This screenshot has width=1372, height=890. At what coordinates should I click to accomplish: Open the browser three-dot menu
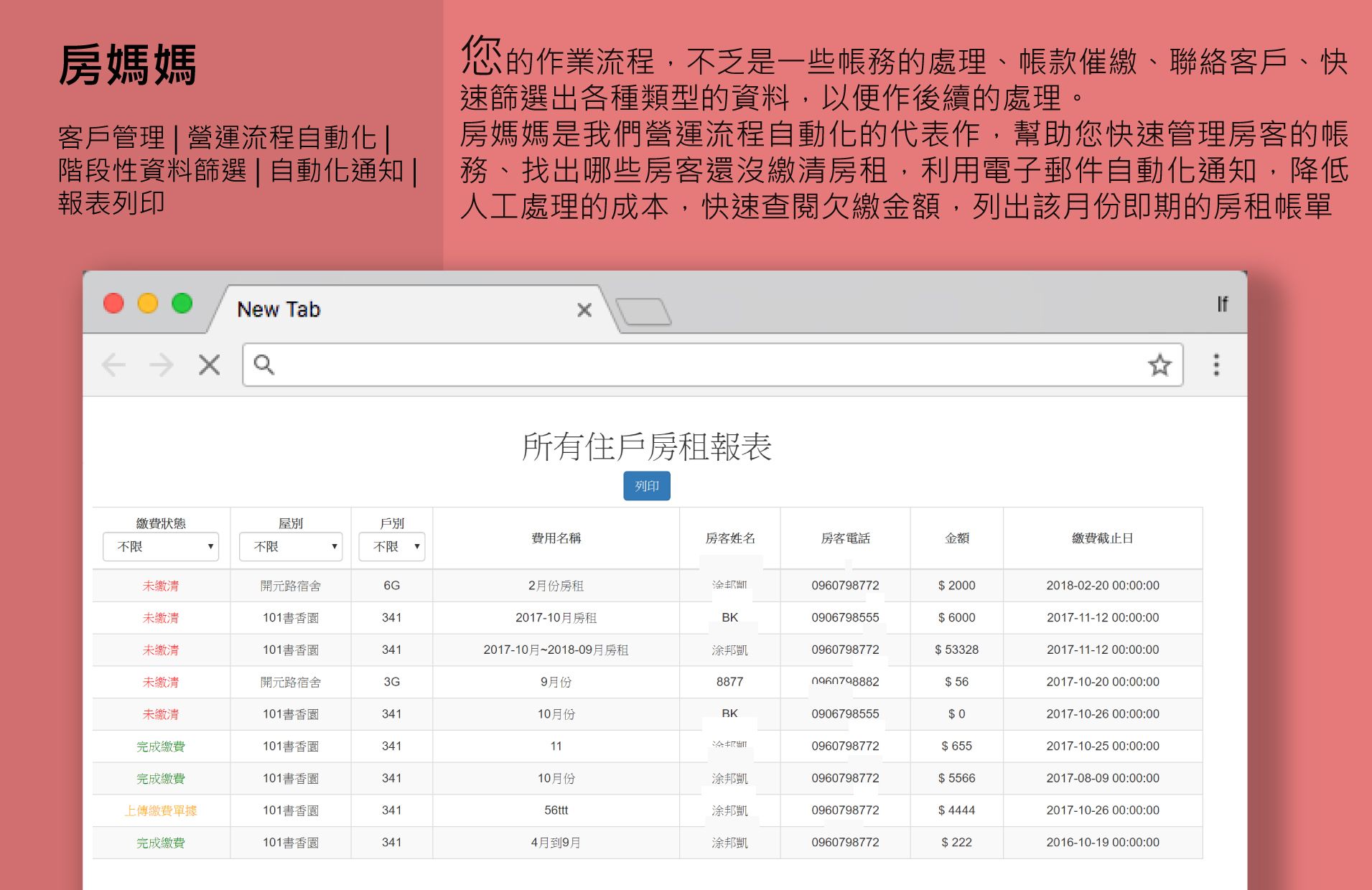point(1215,365)
